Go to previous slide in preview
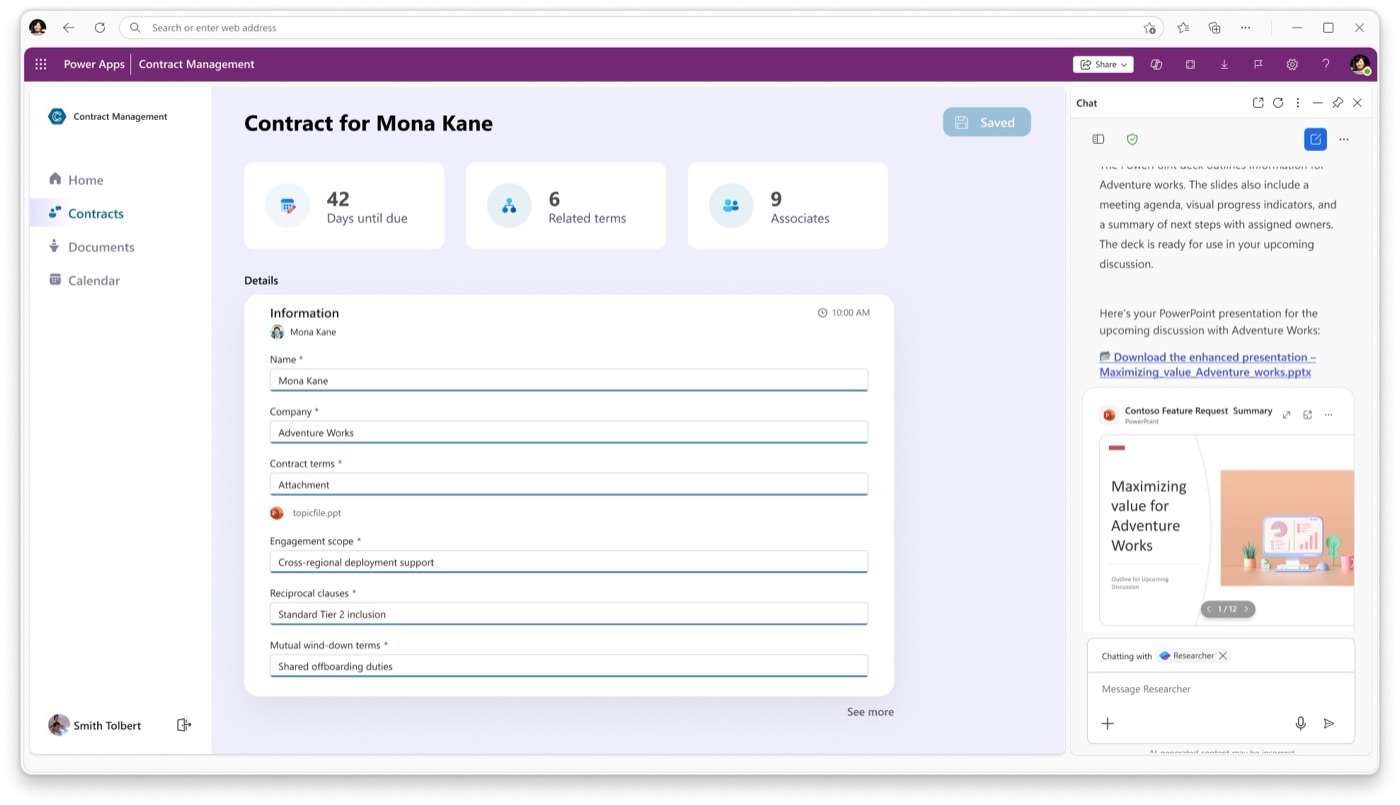 tap(1209, 609)
